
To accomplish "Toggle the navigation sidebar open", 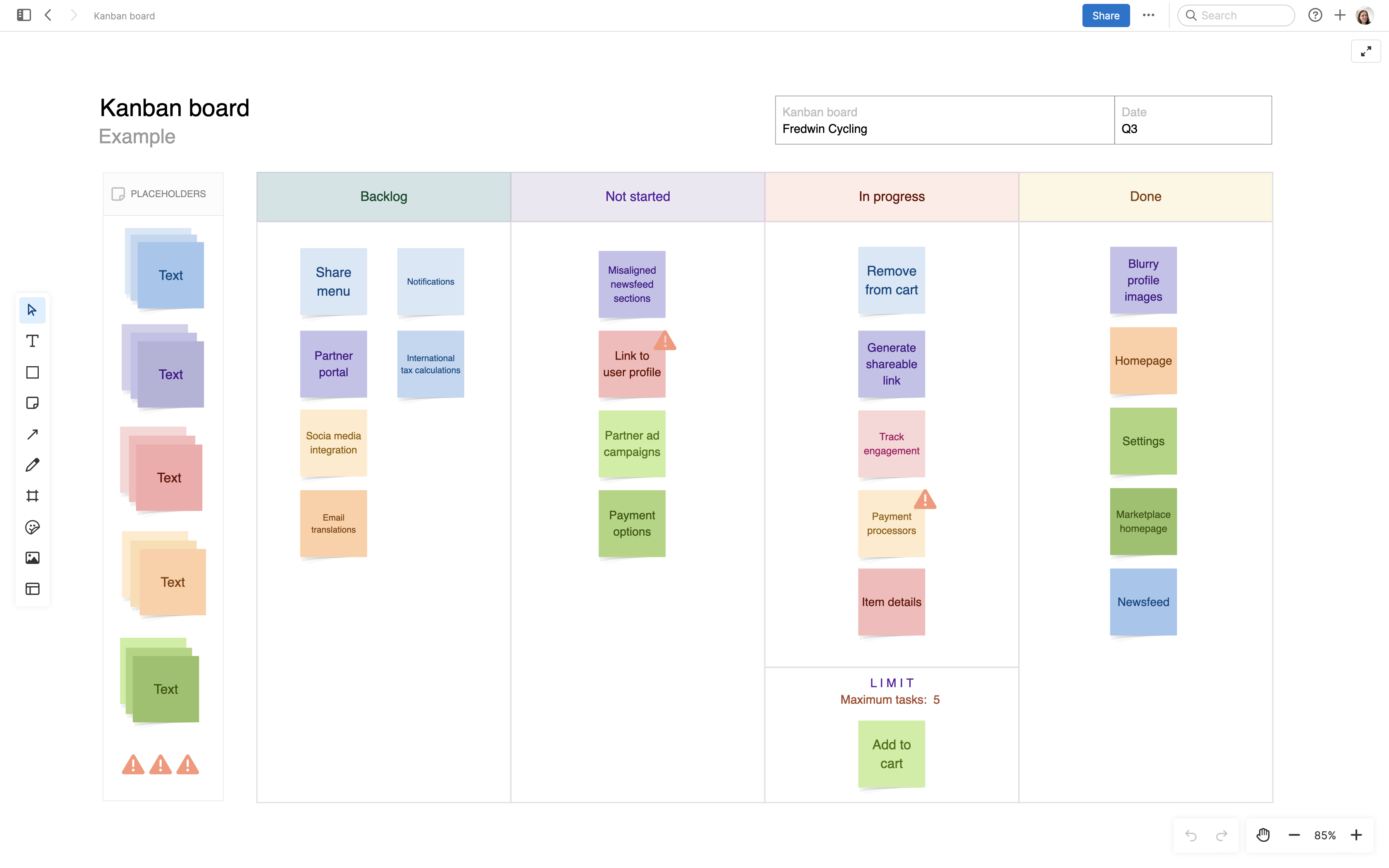I will coord(24,15).
